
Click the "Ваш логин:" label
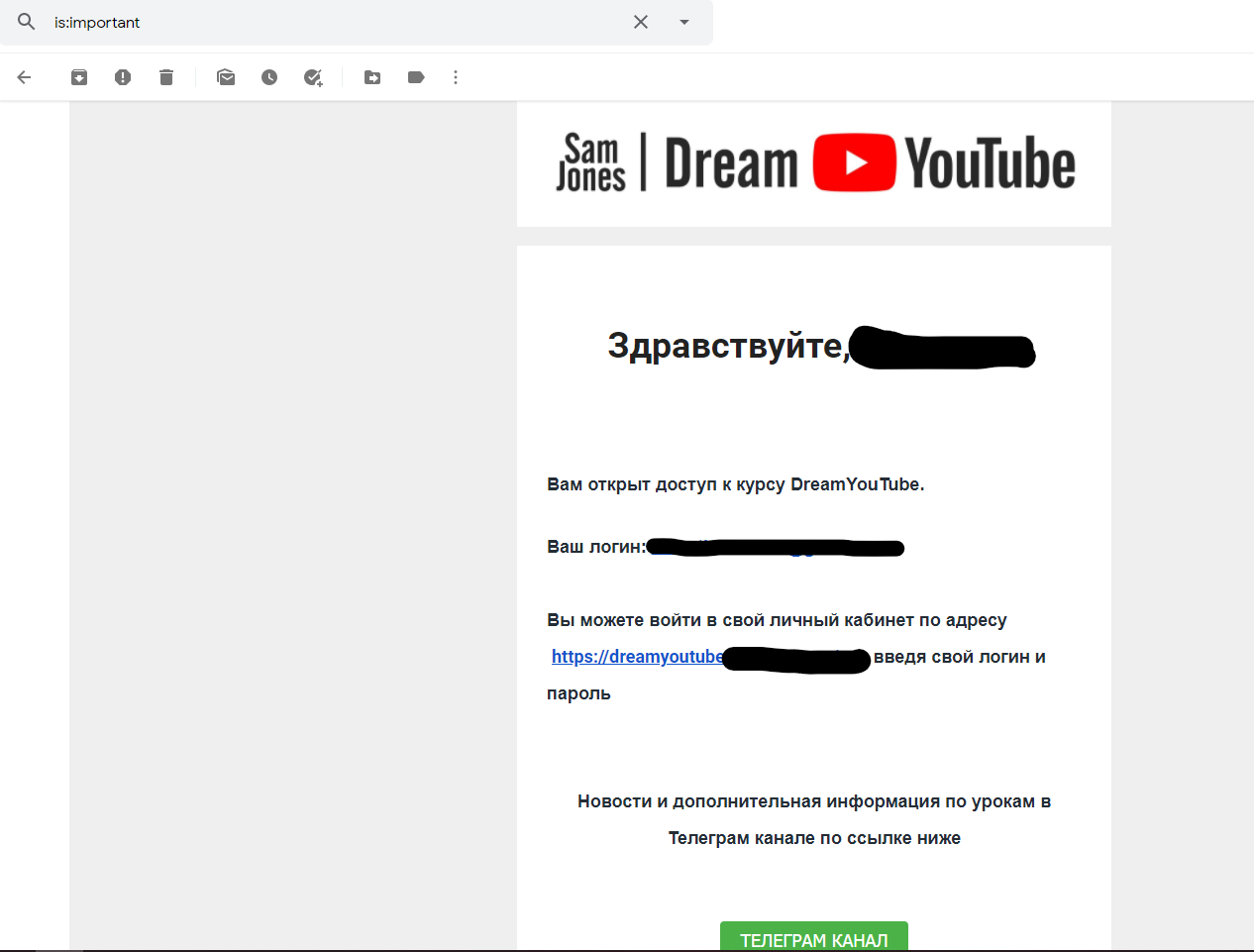tap(596, 547)
